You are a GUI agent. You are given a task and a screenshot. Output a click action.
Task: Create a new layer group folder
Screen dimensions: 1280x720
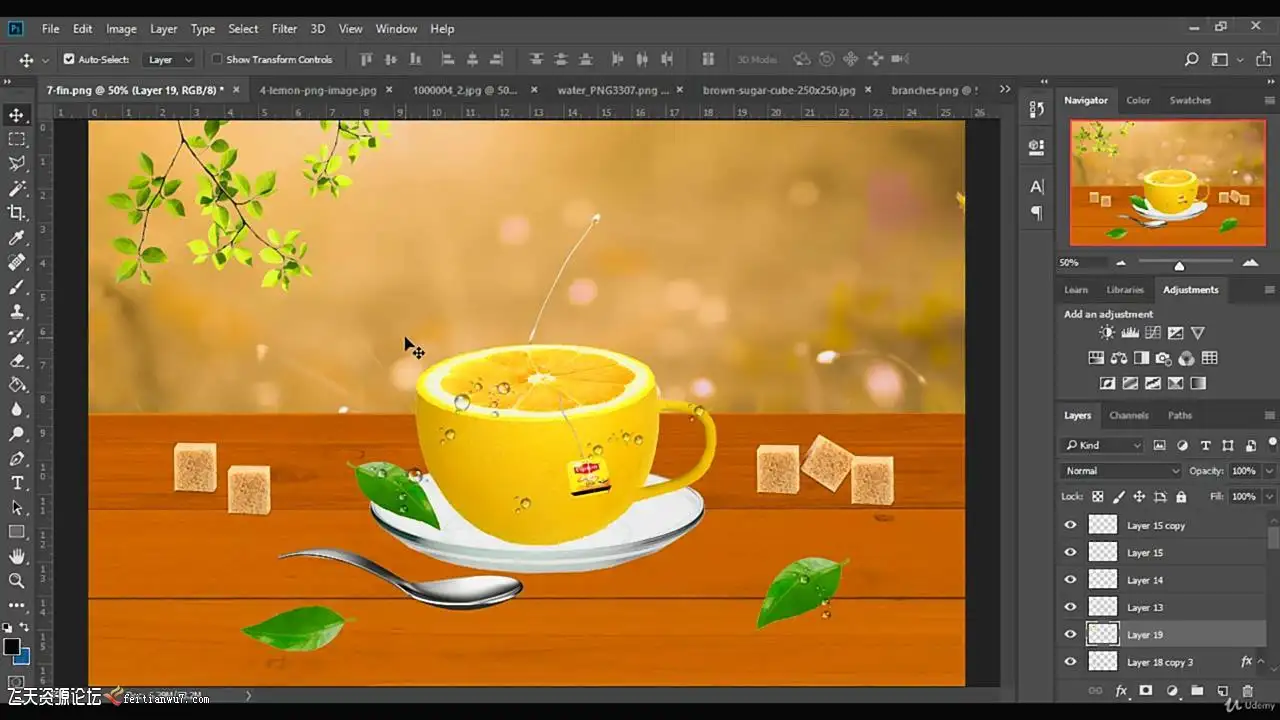pos(1196,691)
